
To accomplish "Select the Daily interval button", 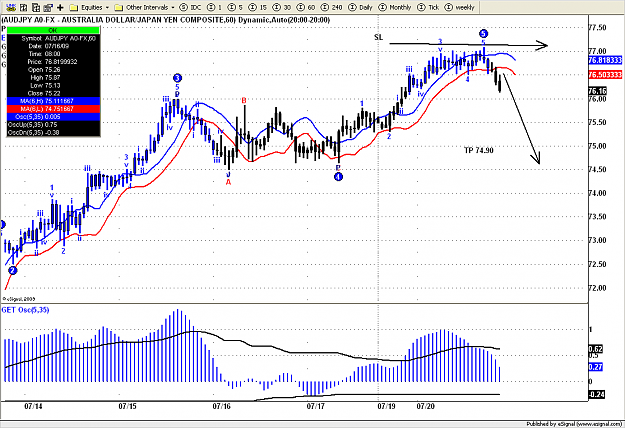I will point(360,7).
